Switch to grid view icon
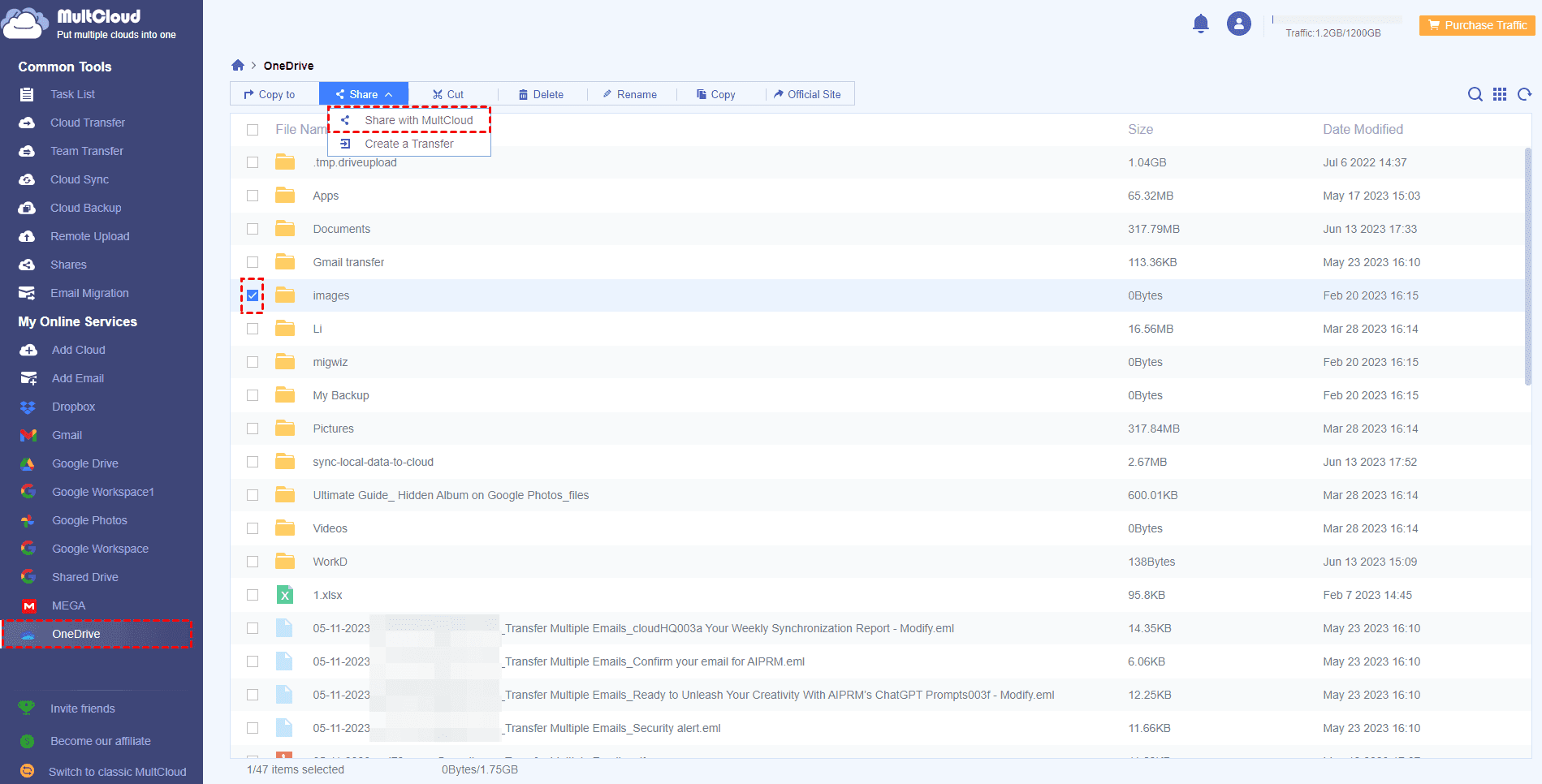Image resolution: width=1542 pixels, height=784 pixels. coord(1500,94)
